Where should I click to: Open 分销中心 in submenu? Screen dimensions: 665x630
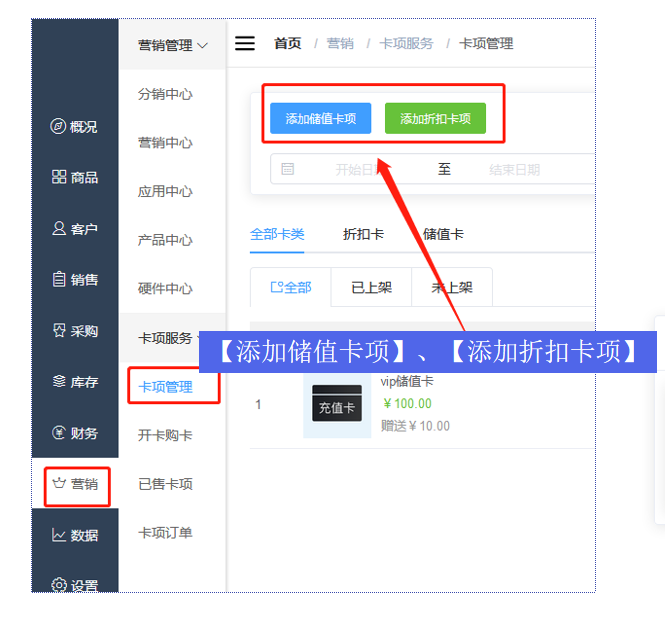pyautogui.click(x=165, y=94)
